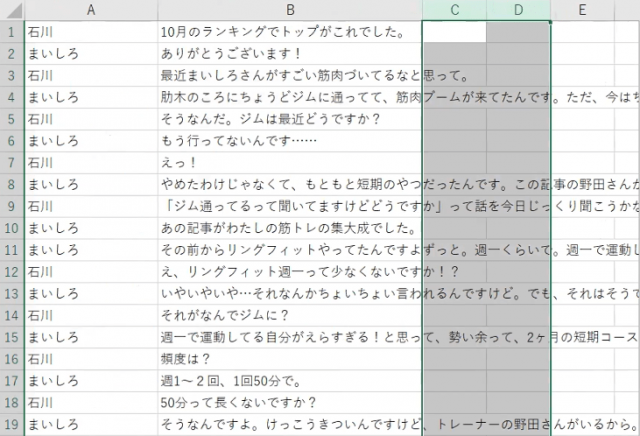Select the white active cell C1

point(454,32)
